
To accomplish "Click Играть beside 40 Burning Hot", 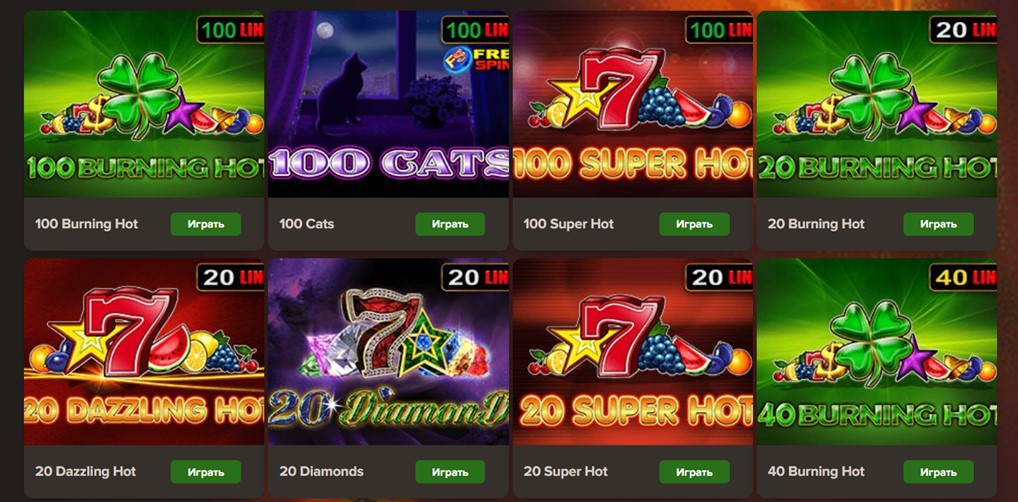I will (938, 471).
